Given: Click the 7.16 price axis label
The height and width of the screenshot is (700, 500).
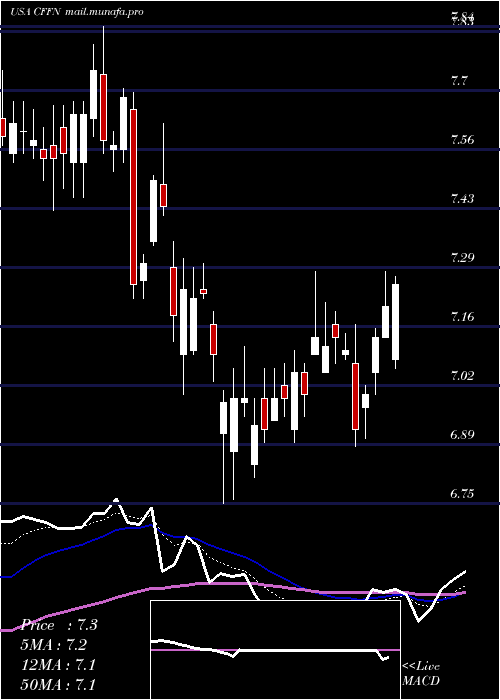Looking at the screenshot, I should point(462,317).
